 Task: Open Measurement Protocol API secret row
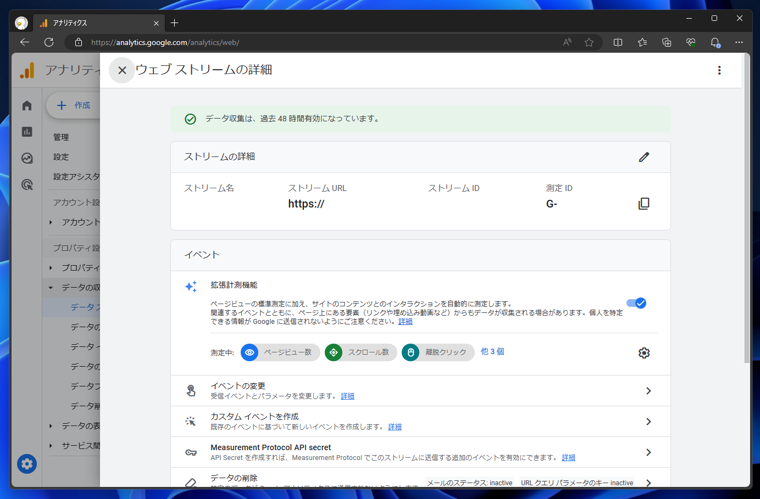click(420, 452)
